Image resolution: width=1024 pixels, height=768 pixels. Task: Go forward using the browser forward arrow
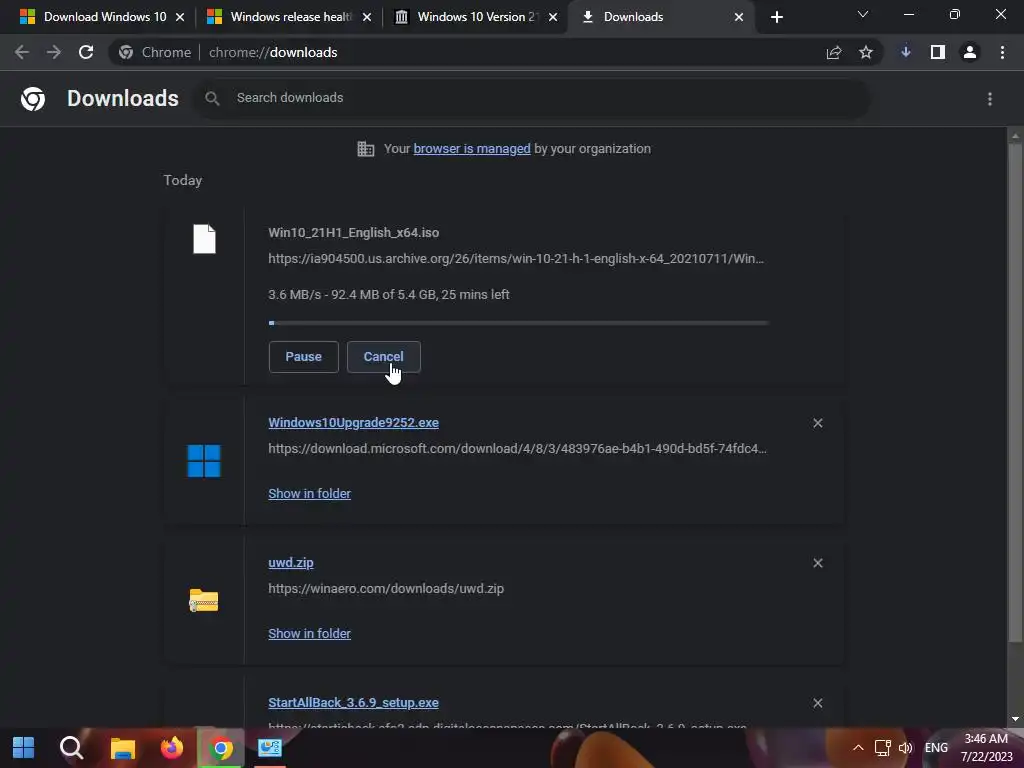coord(54,52)
